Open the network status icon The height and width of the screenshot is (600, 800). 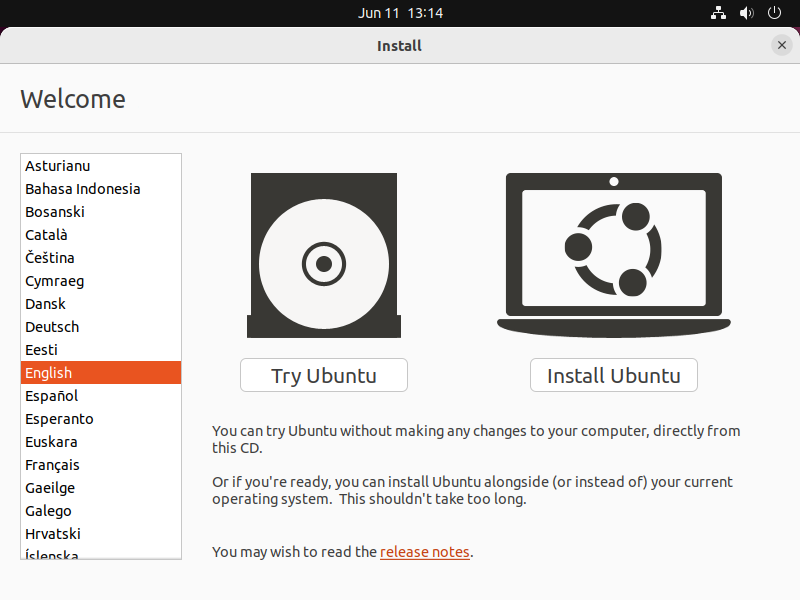pyautogui.click(x=718, y=13)
